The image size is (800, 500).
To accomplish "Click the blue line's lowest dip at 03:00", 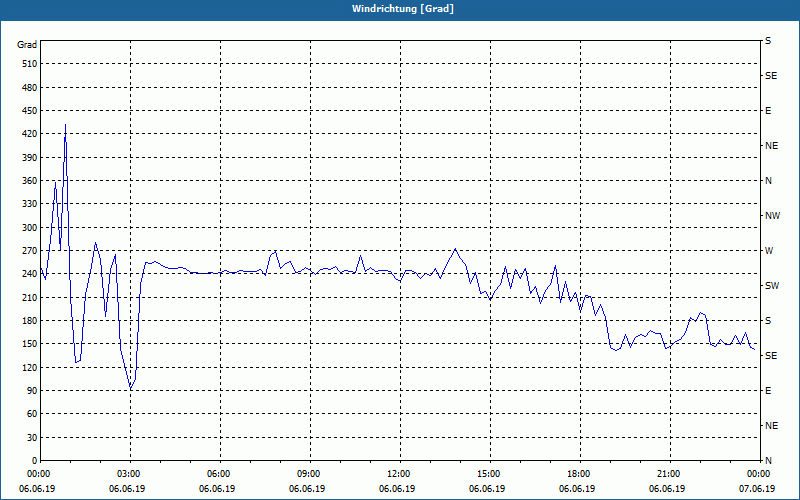I will [131, 389].
